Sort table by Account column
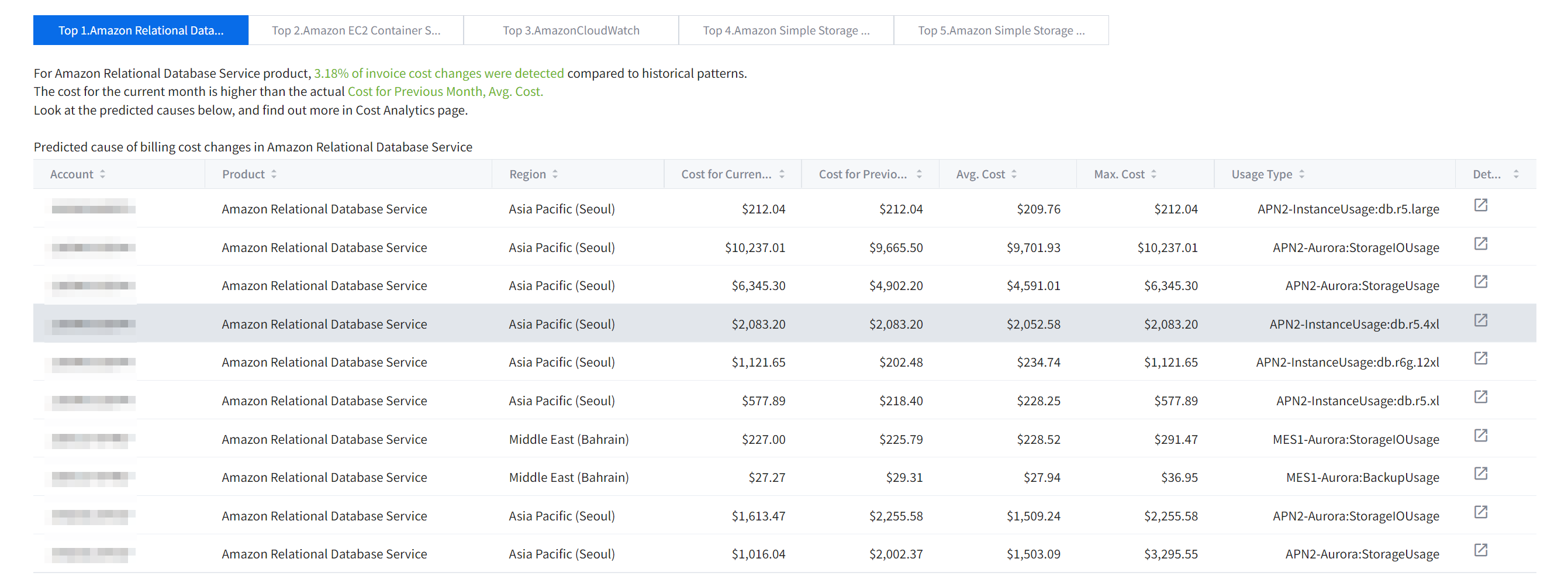The height and width of the screenshot is (576, 1568). point(102,174)
